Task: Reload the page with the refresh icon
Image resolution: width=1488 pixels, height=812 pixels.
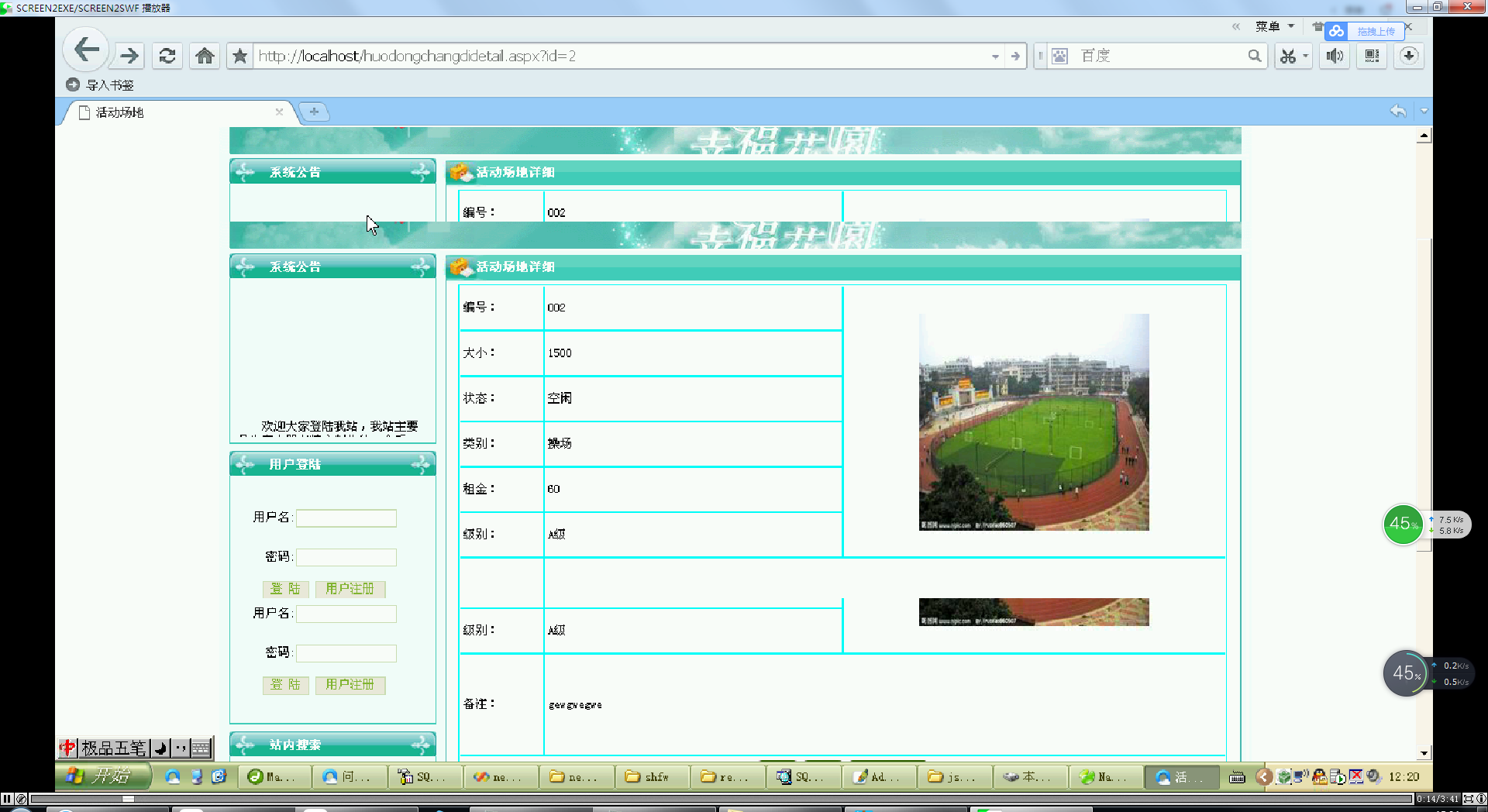Action: click(167, 56)
